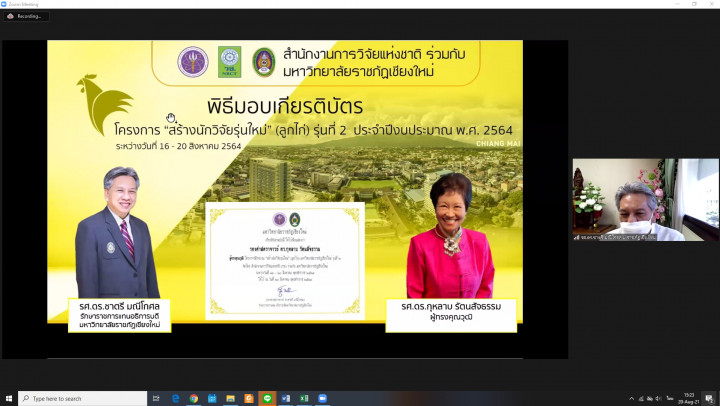Open the volume control tray icon

point(658,399)
